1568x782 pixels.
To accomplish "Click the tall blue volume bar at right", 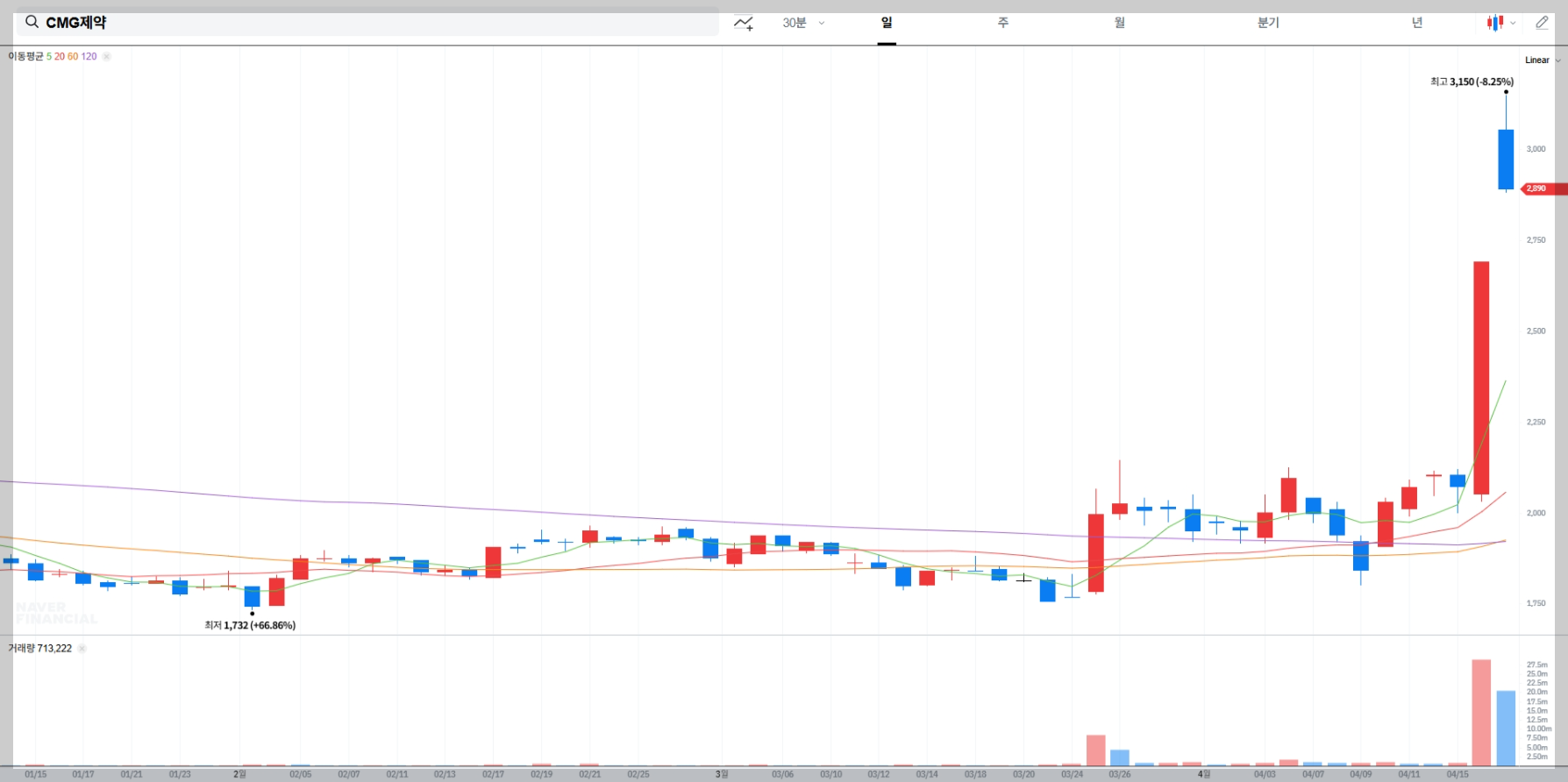I will (1506, 729).
